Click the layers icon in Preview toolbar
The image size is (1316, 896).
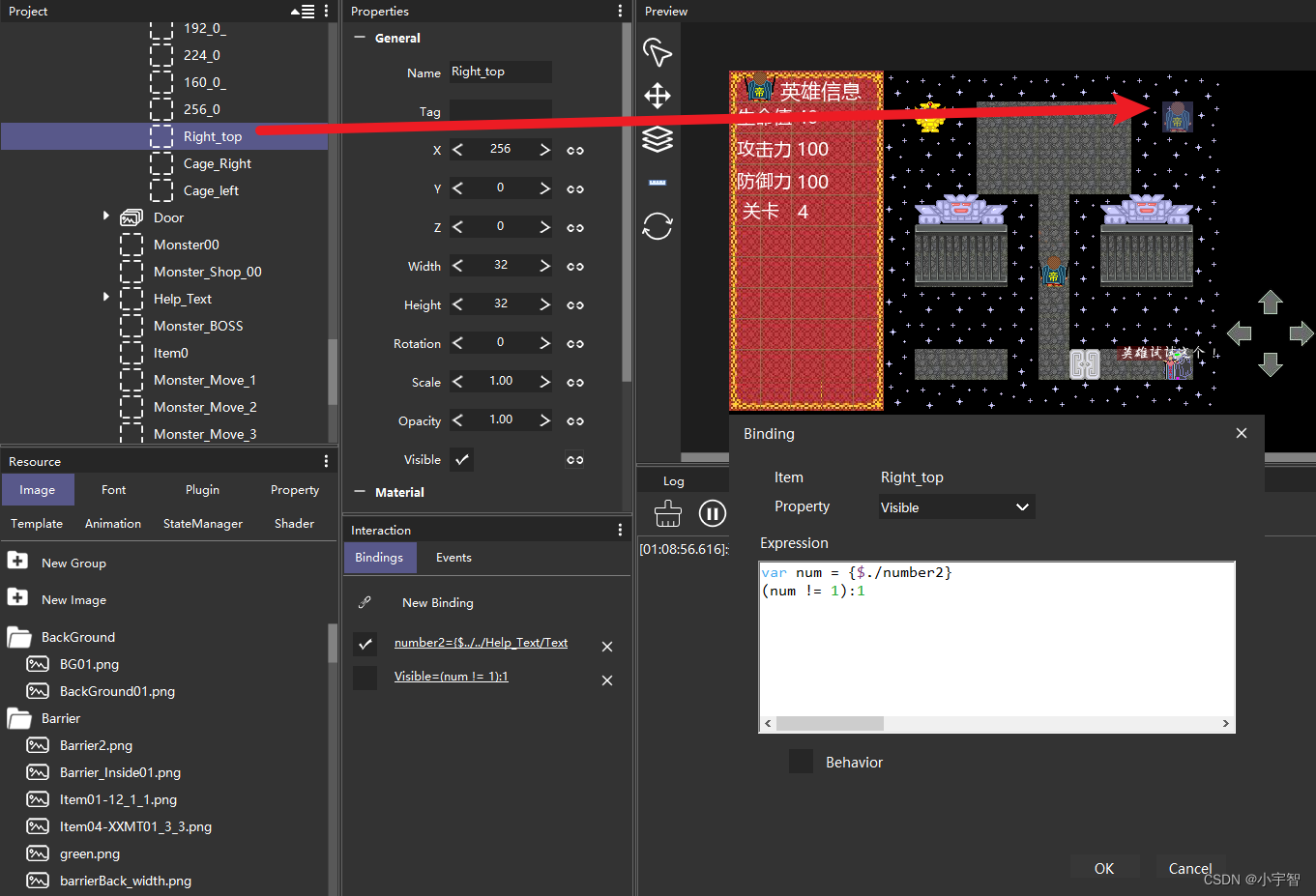658,139
